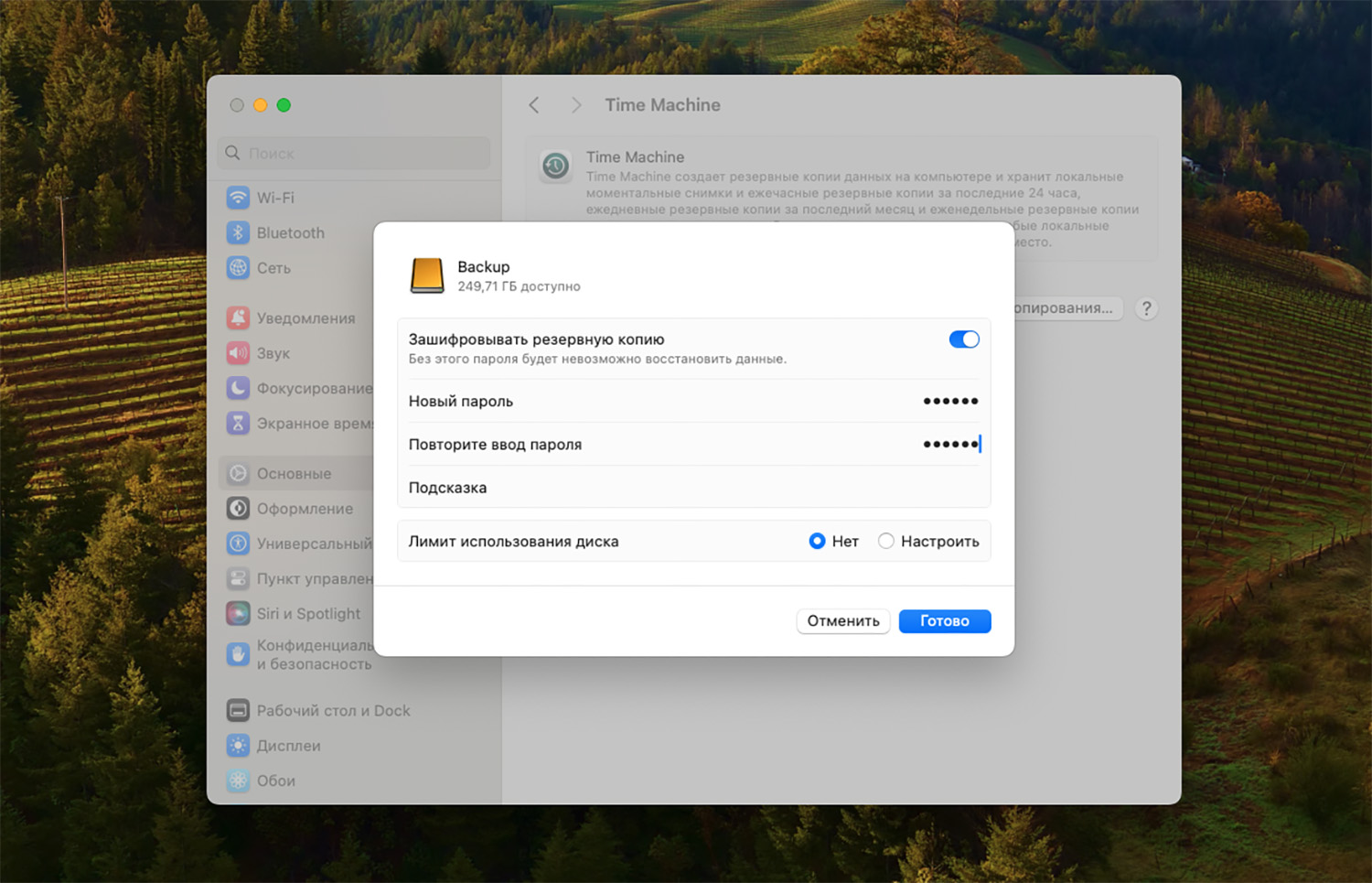Click the Звук speaker icon
This screenshot has height=883, width=1372.
238,353
